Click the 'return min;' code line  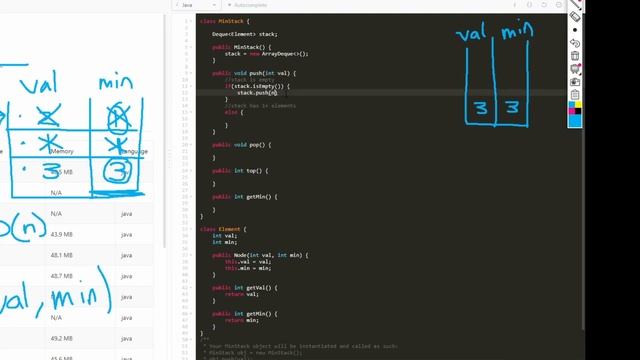pyautogui.click(x=242, y=320)
